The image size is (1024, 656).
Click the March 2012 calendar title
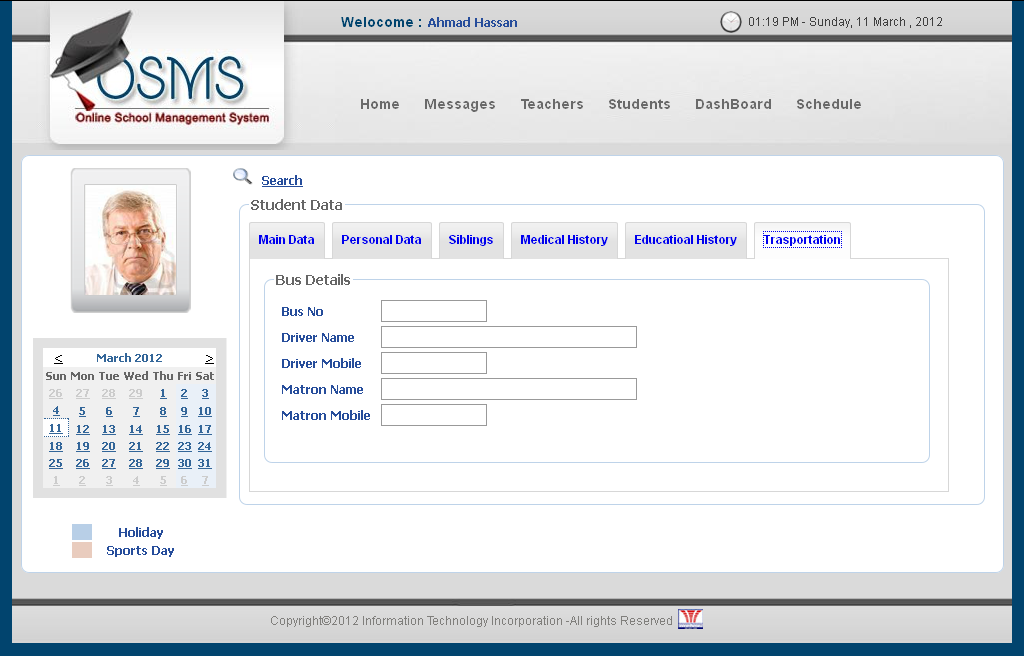click(129, 358)
